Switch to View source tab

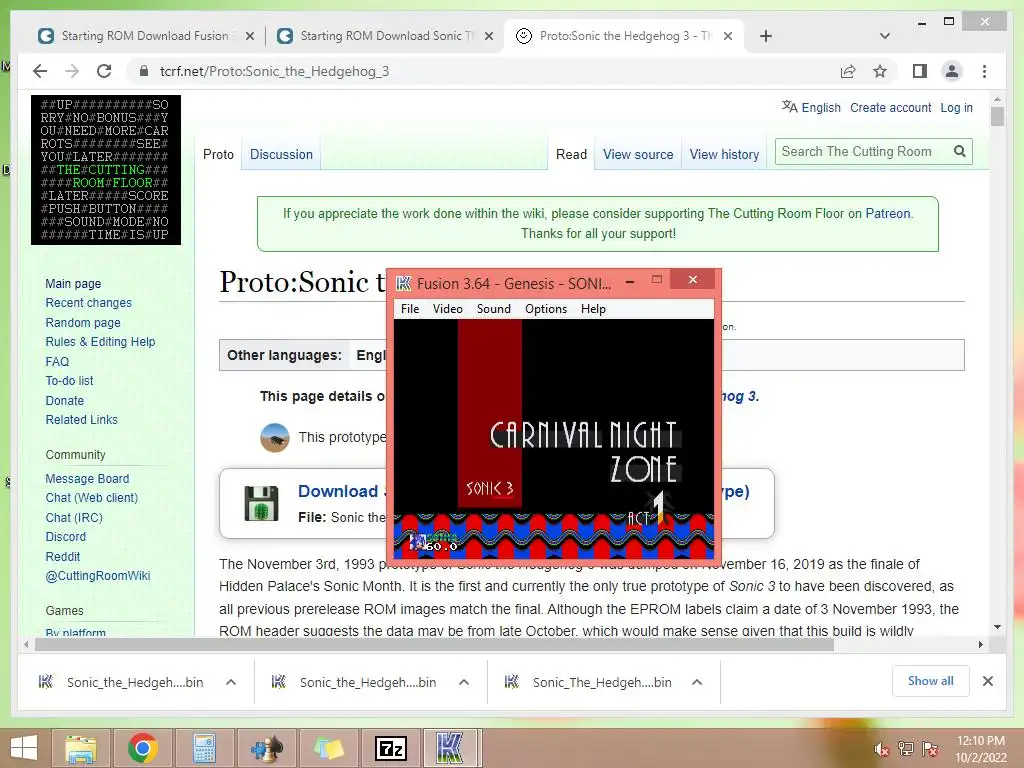tap(638, 154)
